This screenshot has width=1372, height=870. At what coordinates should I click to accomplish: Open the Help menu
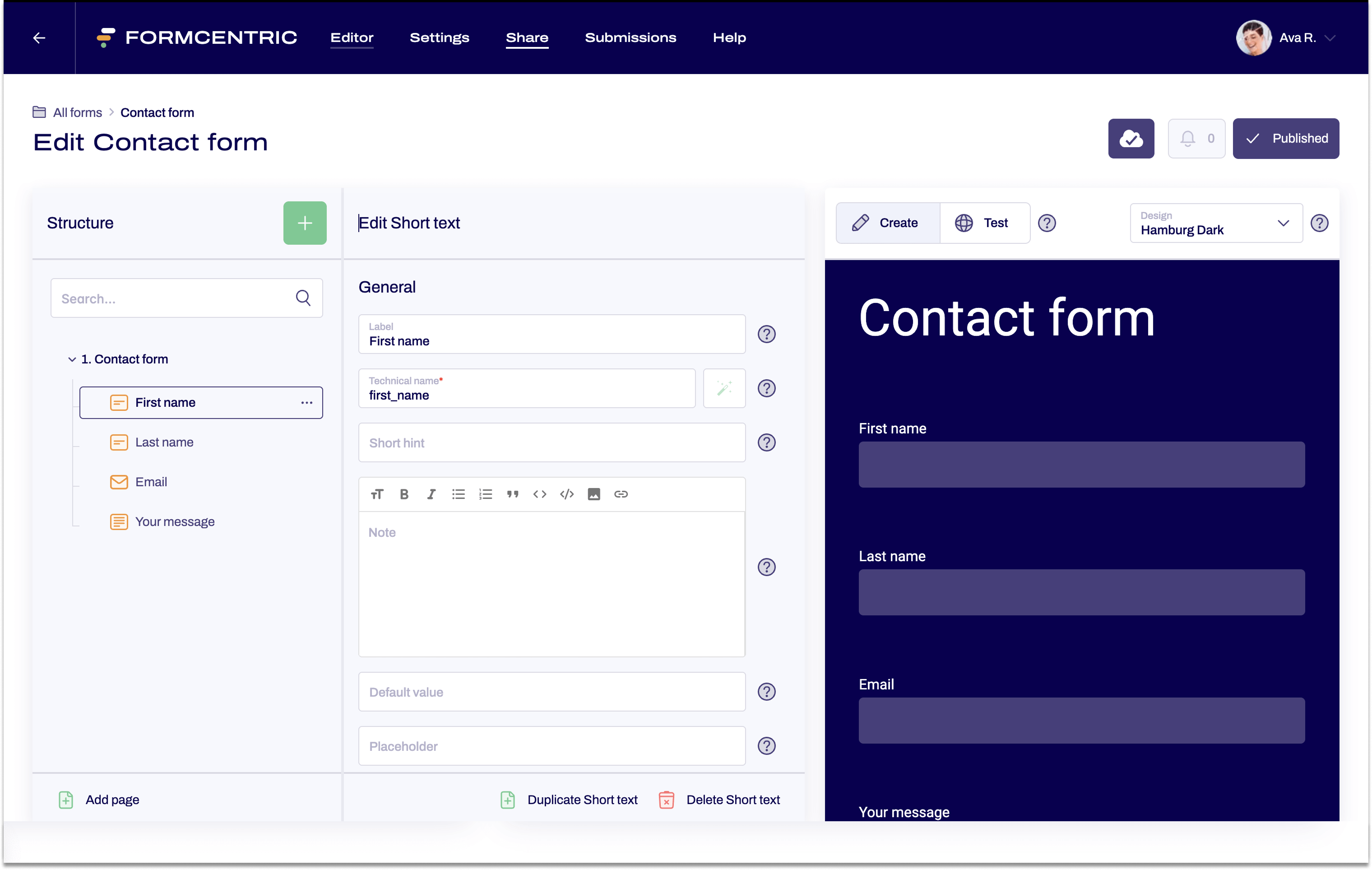click(729, 37)
